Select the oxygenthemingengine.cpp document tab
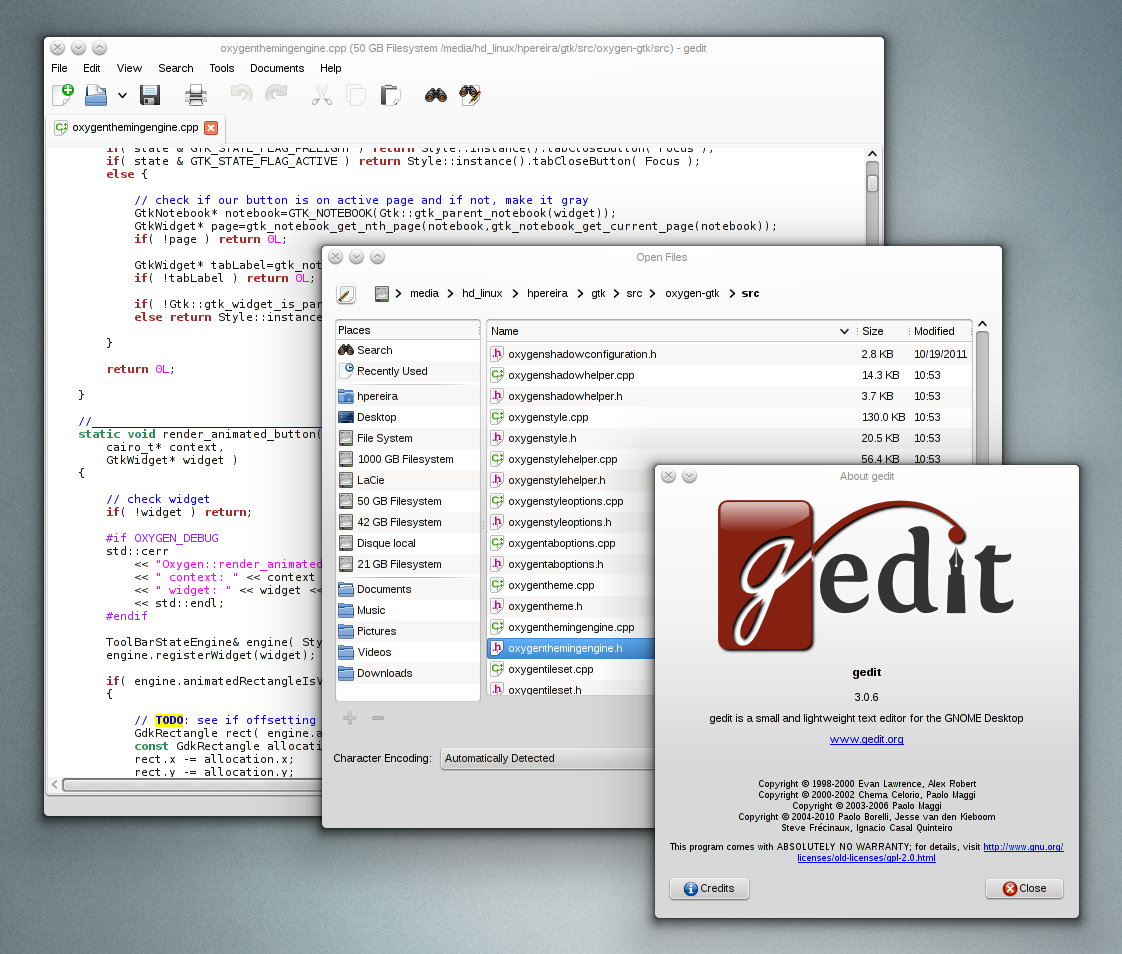 [x=135, y=127]
